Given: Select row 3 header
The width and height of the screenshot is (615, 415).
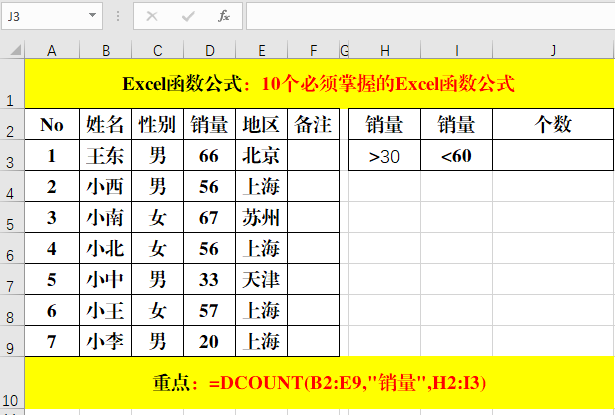Looking at the screenshot, I should coord(12,155).
